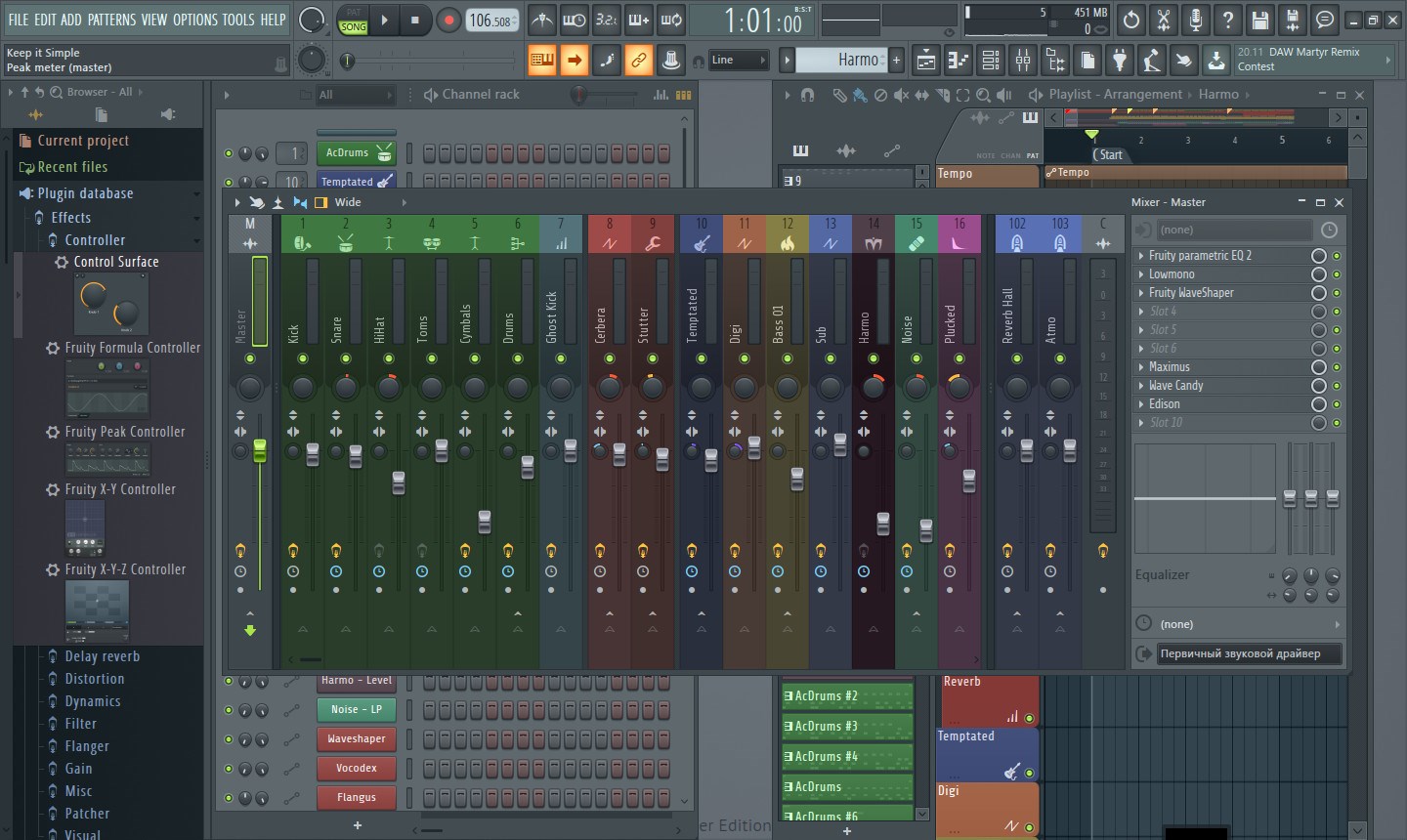Toggle the metronome icon
The width and height of the screenshot is (1407, 840).
[542, 20]
